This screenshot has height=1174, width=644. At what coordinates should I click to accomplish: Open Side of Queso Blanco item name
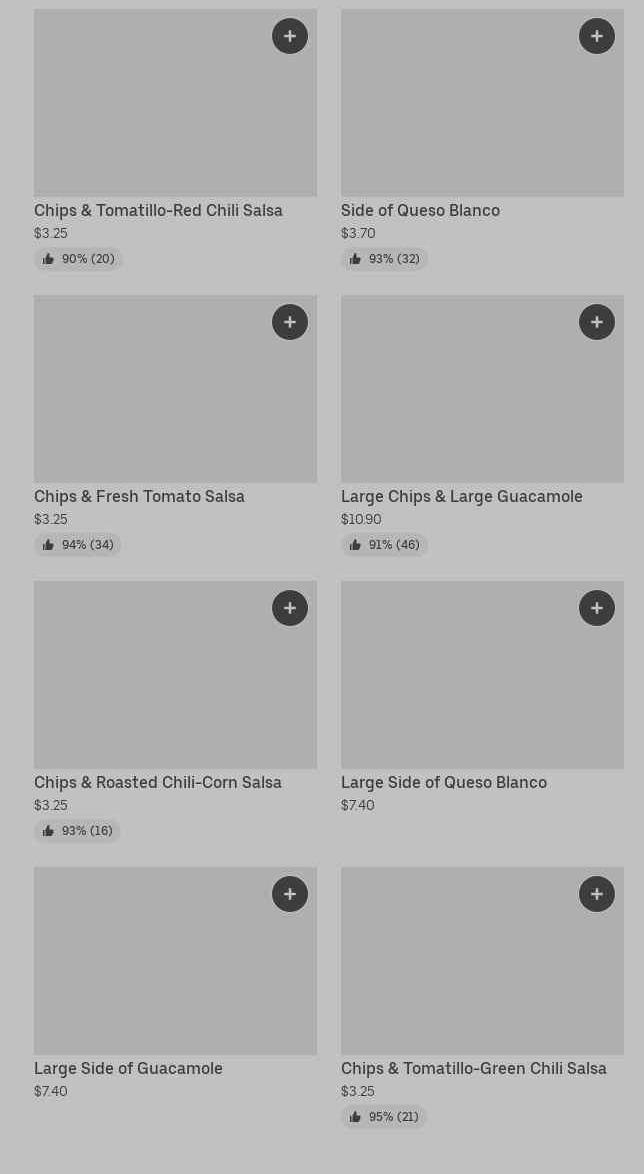click(420, 211)
